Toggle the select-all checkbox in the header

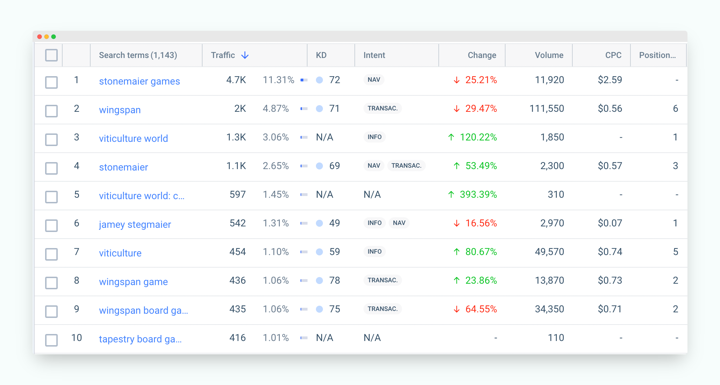pyautogui.click(x=51, y=55)
